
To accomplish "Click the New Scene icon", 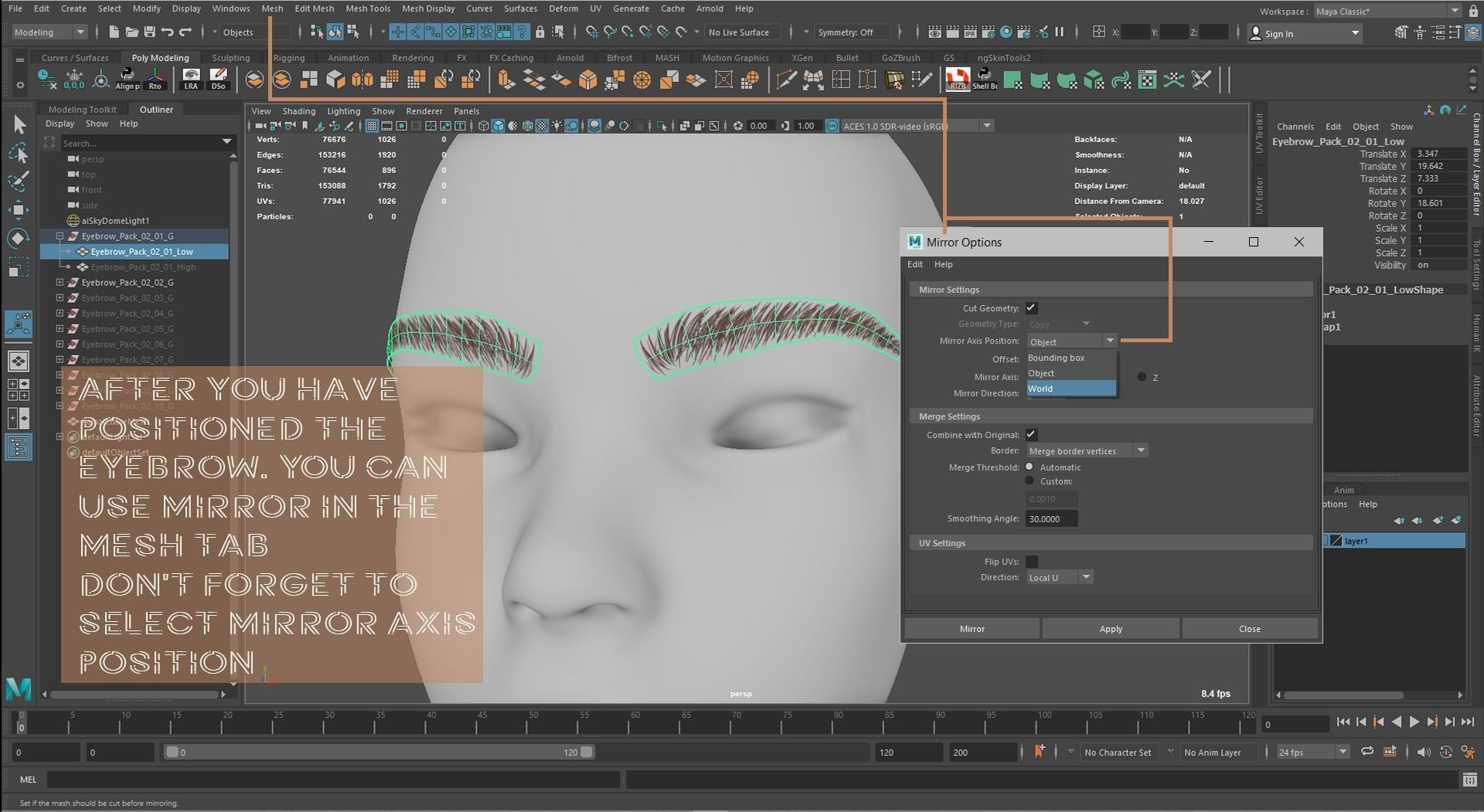I will pyautogui.click(x=114, y=32).
